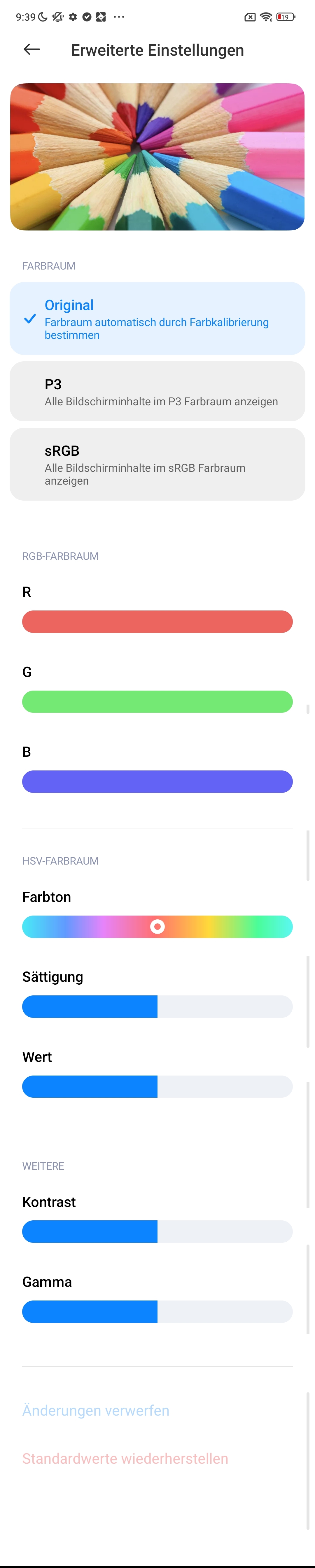The width and height of the screenshot is (315, 1568).
Task: Tap the three-dots notification overflow icon
Action: click(119, 17)
